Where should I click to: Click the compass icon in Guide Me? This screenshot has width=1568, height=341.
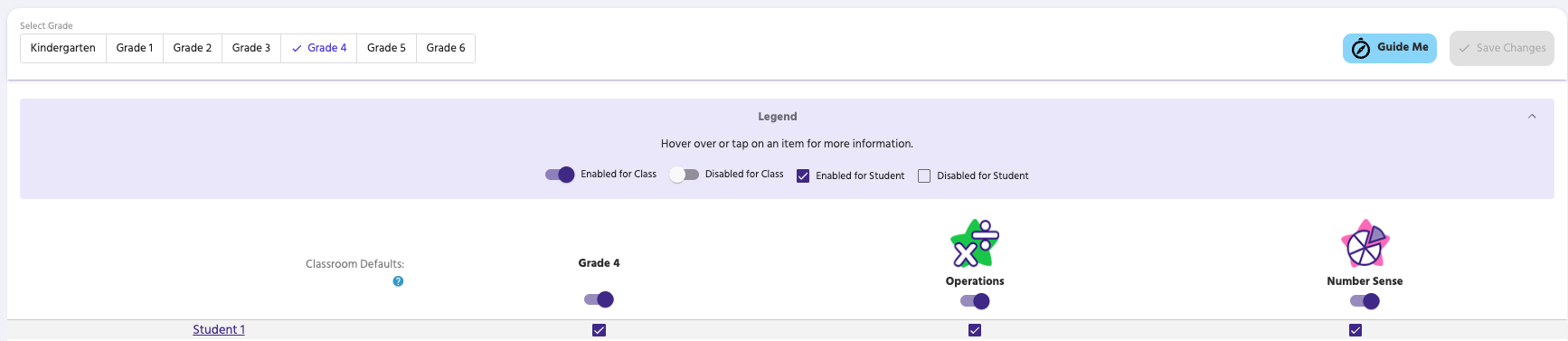coord(1361,49)
